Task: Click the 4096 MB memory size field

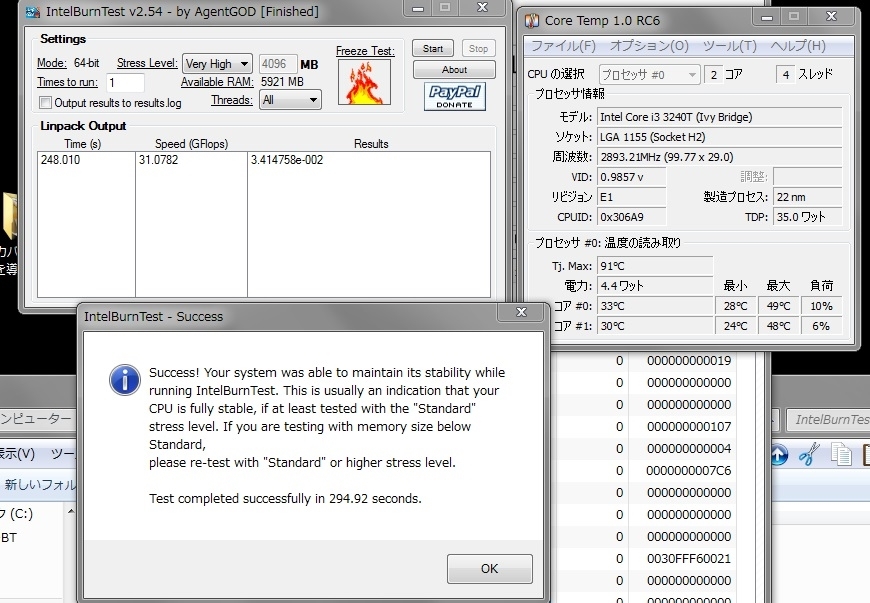Action: point(277,64)
